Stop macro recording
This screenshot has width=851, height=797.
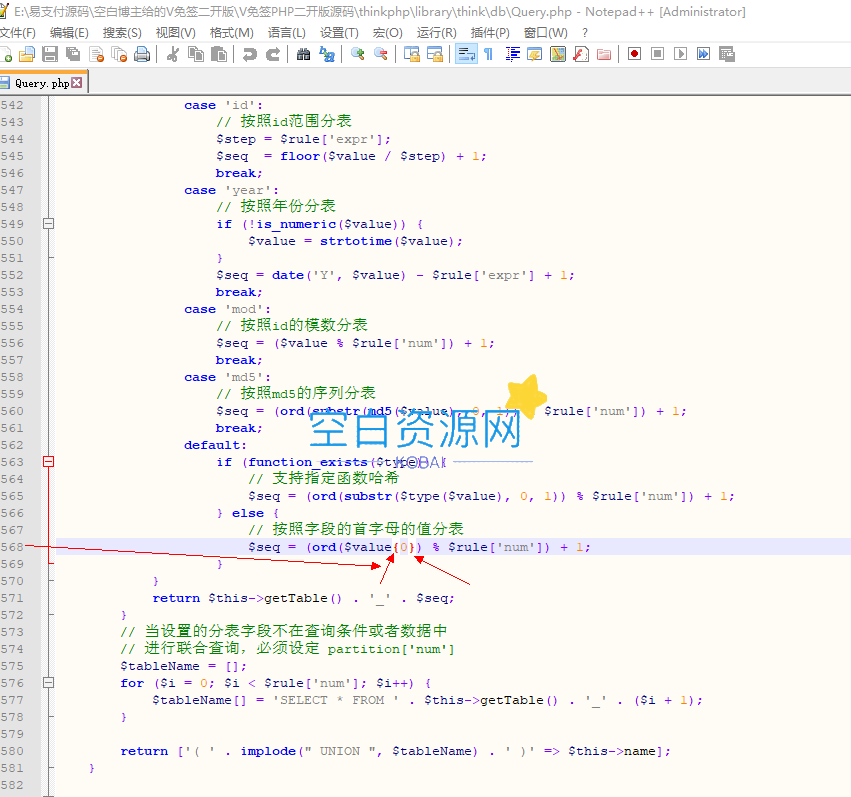(x=657, y=54)
